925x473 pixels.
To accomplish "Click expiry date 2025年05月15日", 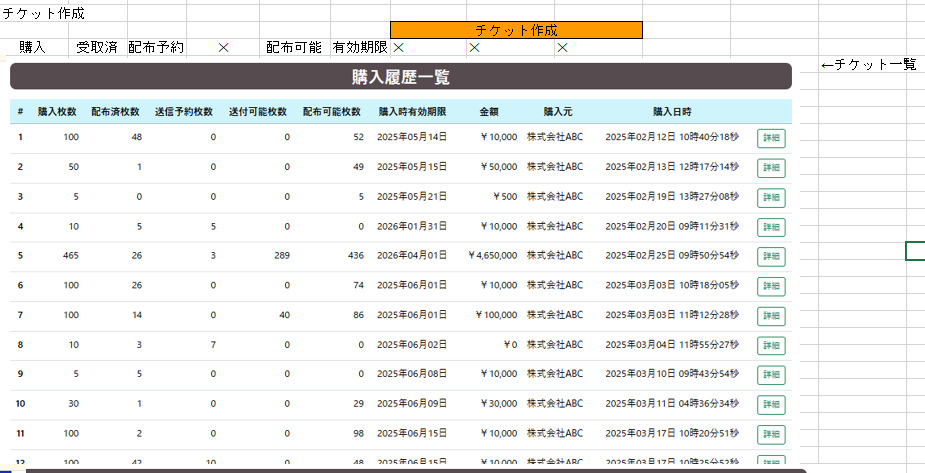I will click(412, 166).
